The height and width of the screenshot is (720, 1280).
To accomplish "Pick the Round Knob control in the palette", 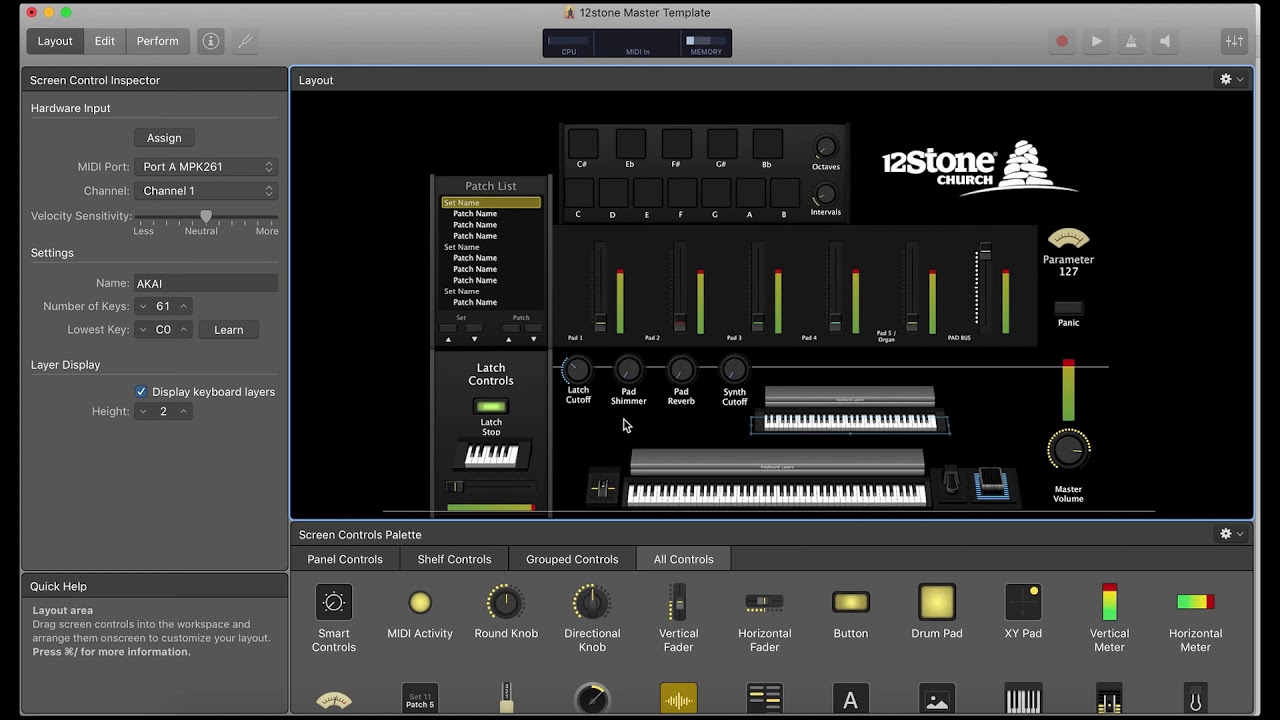I will tap(506, 611).
